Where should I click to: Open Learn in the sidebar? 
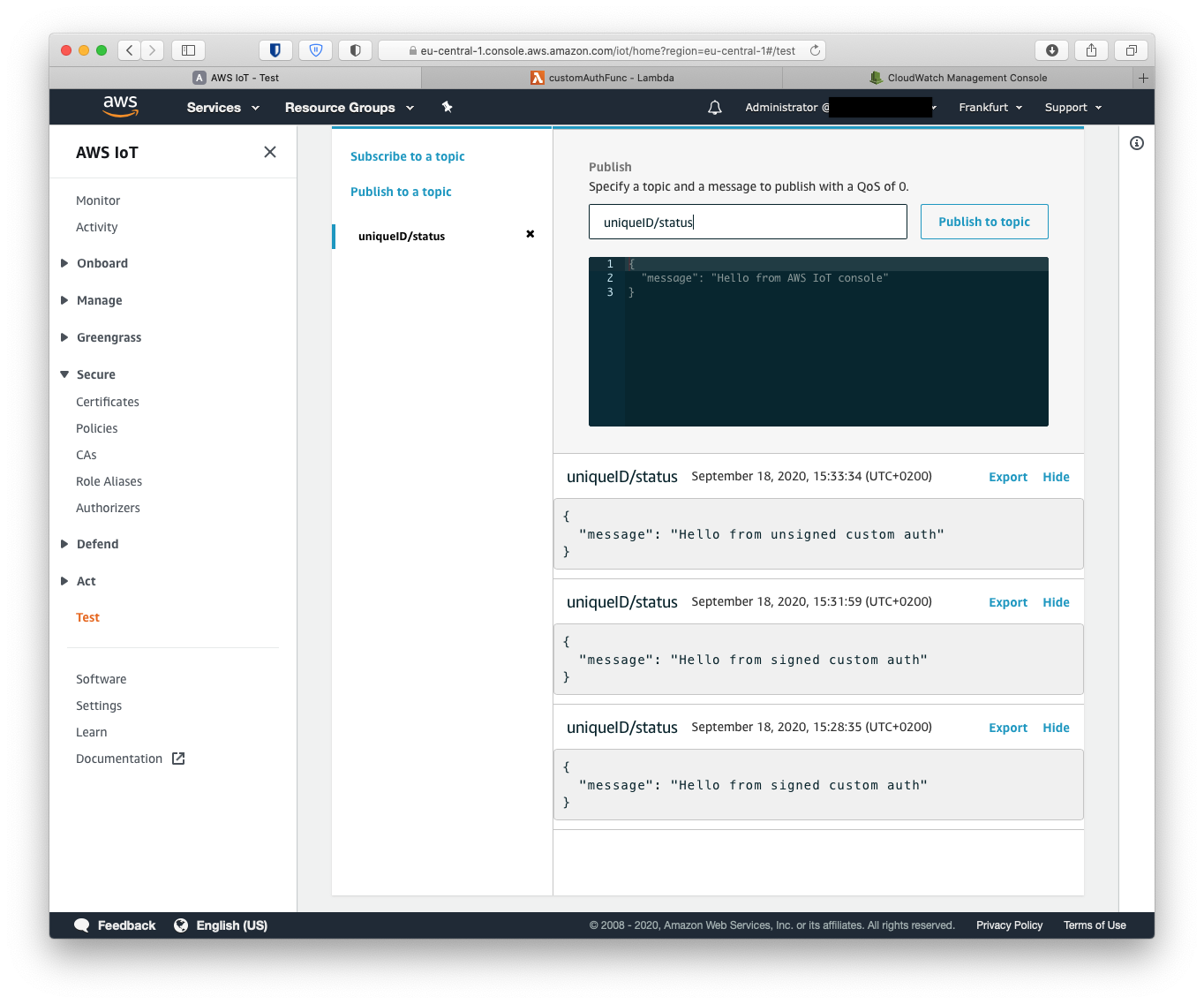click(x=92, y=732)
